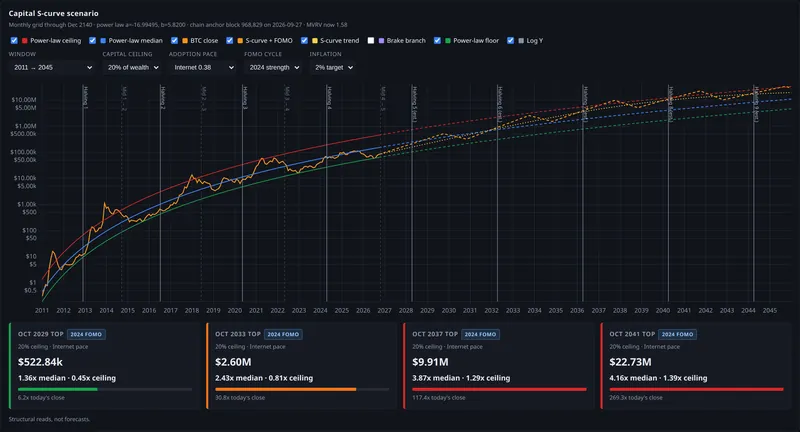Click the OCT 2037 TOP card heading
This screenshot has width=800, height=432.
(435, 334)
